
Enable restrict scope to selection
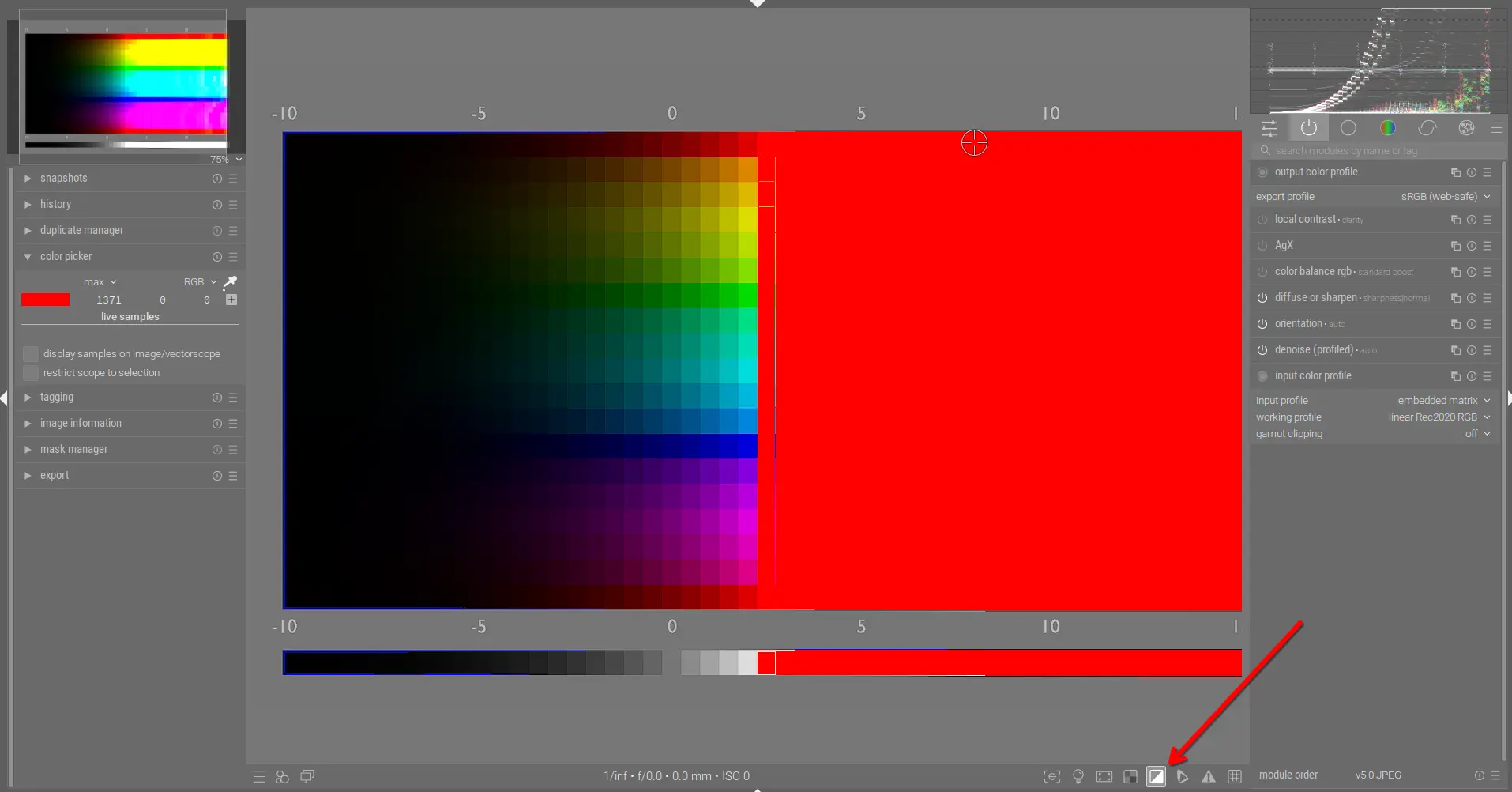click(x=31, y=372)
